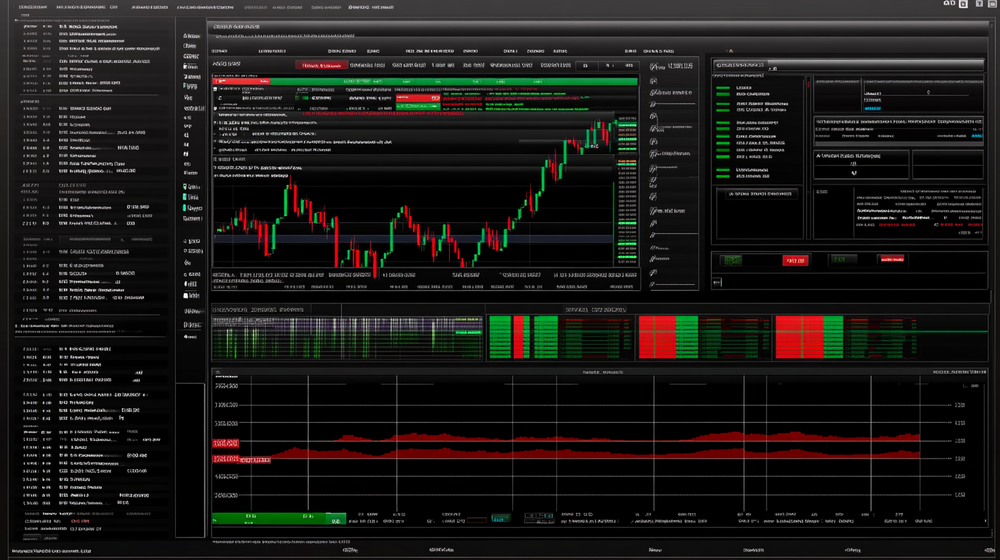The image size is (1000, 560).
Task: Click the white outlined square icon in the top-right corner
Action: coord(963,5)
